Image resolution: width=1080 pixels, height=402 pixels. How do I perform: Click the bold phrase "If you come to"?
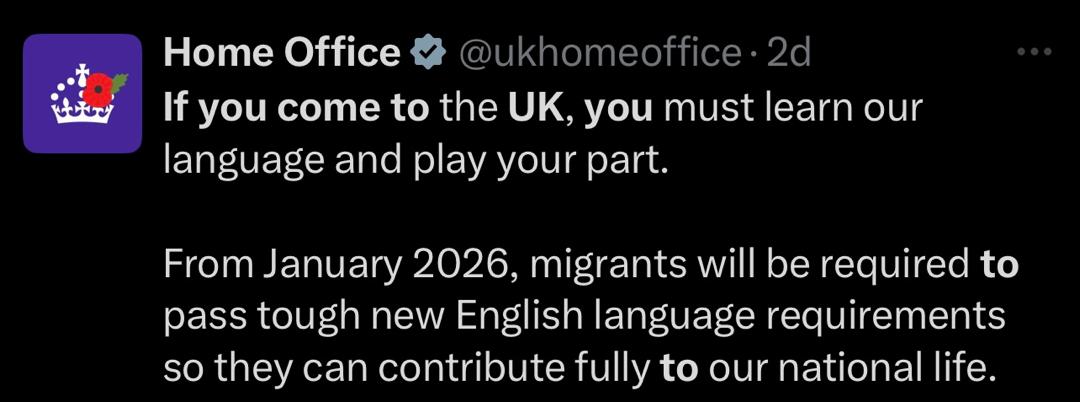tap(295, 108)
